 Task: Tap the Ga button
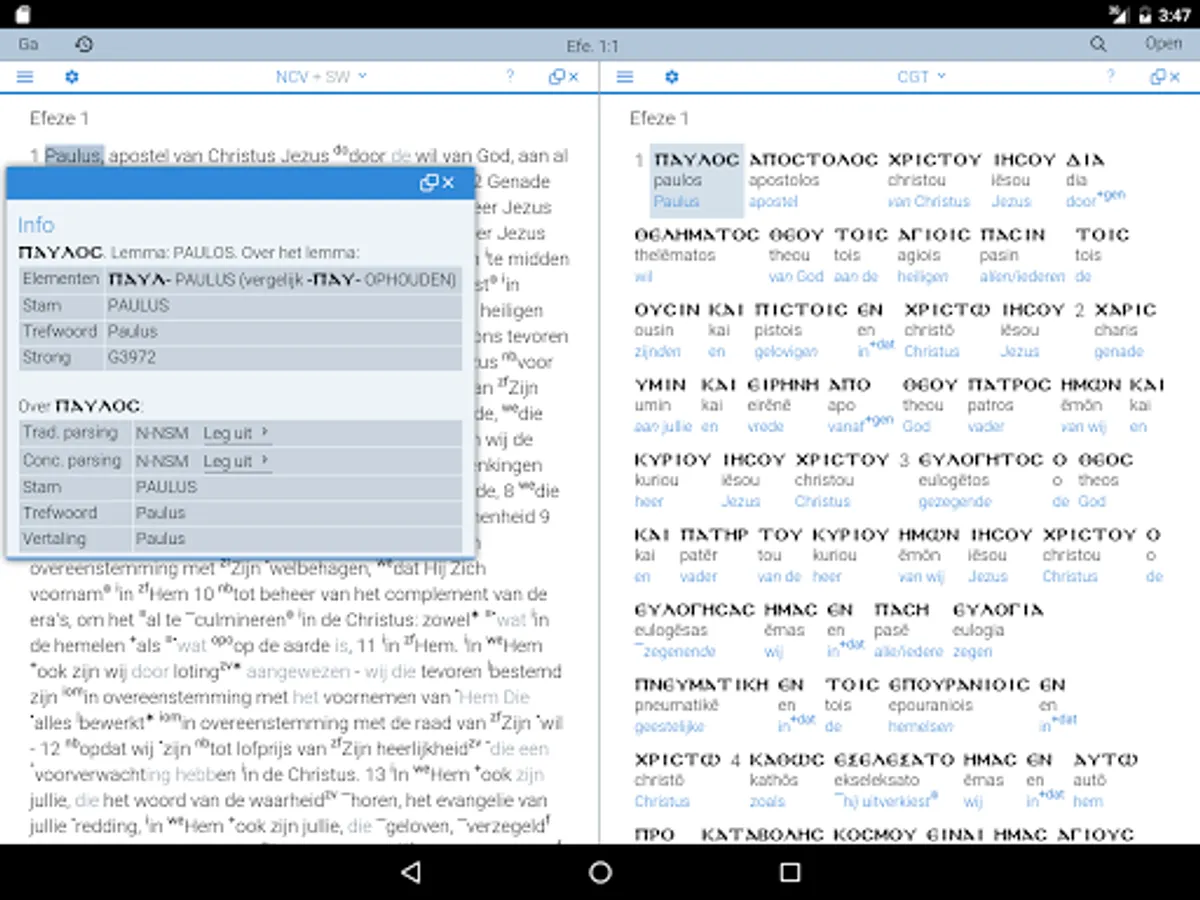[x=28, y=44]
